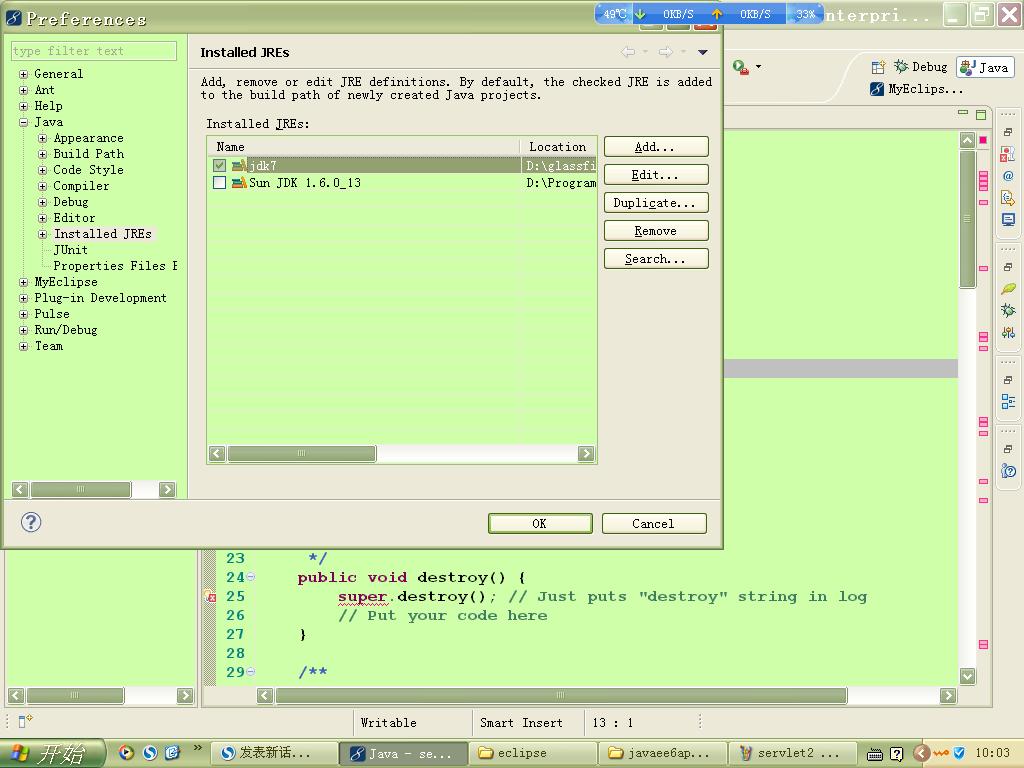Select the Help preferences category
Viewport: 1024px width, 768px height.
[x=48, y=106]
